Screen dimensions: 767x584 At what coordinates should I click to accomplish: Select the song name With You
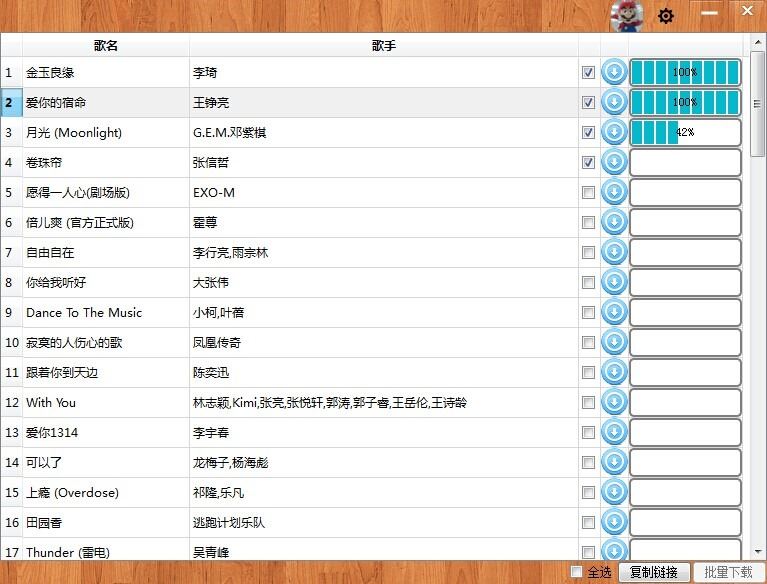coord(51,403)
